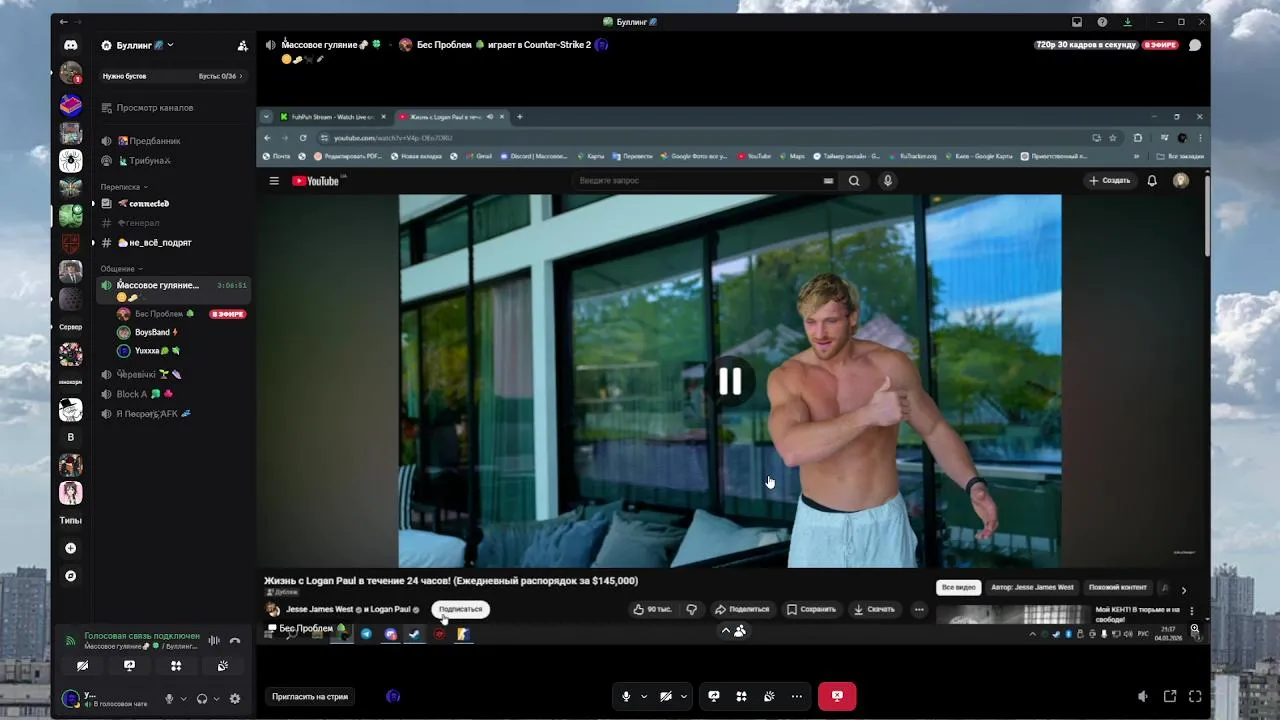Toggle camera in the bottom call bar
Screen dimensions: 1280x720
pos(665,696)
